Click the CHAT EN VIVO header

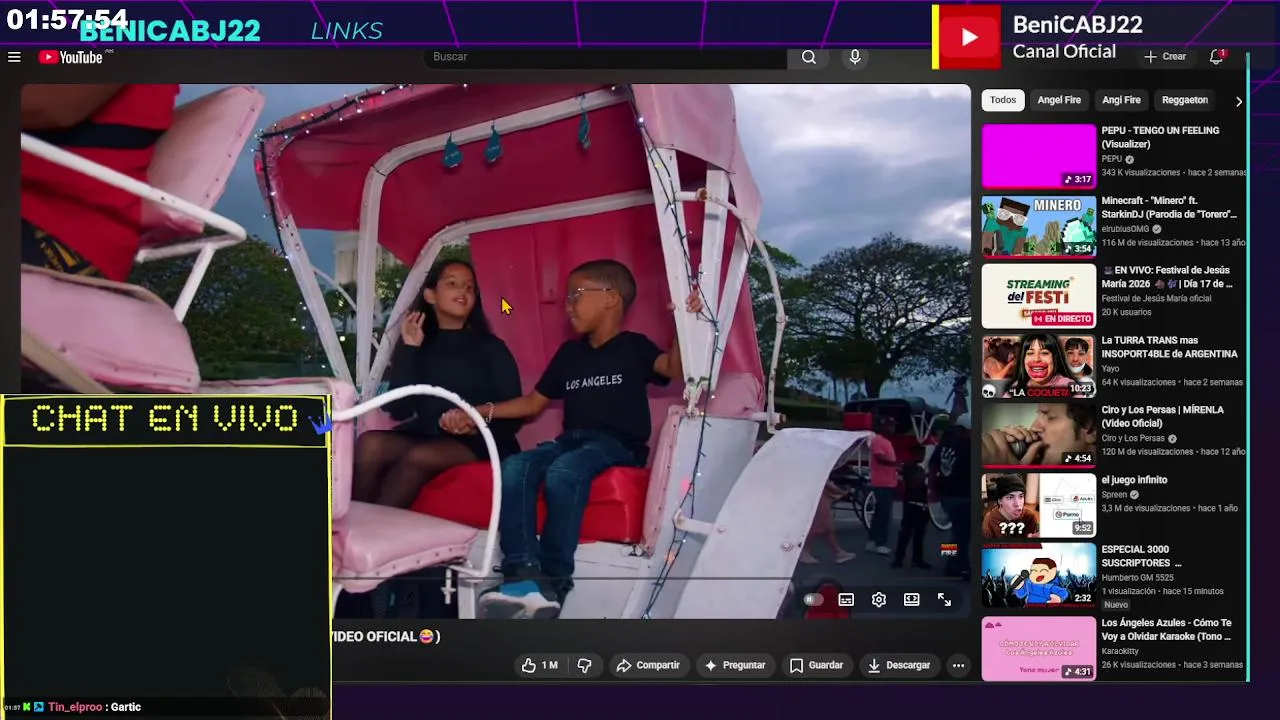click(165, 419)
